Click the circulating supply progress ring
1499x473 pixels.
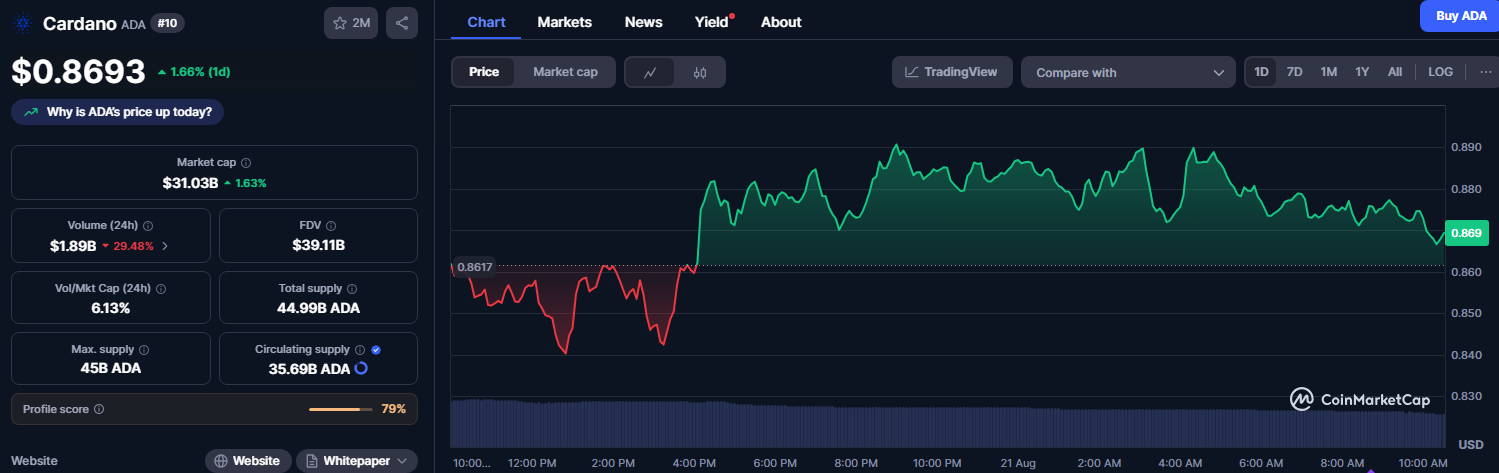tap(361, 368)
